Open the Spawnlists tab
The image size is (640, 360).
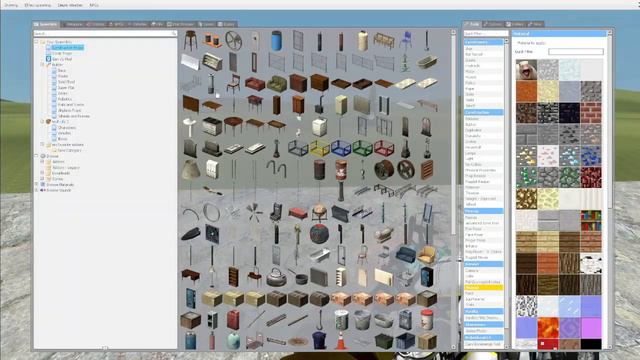tap(46, 24)
